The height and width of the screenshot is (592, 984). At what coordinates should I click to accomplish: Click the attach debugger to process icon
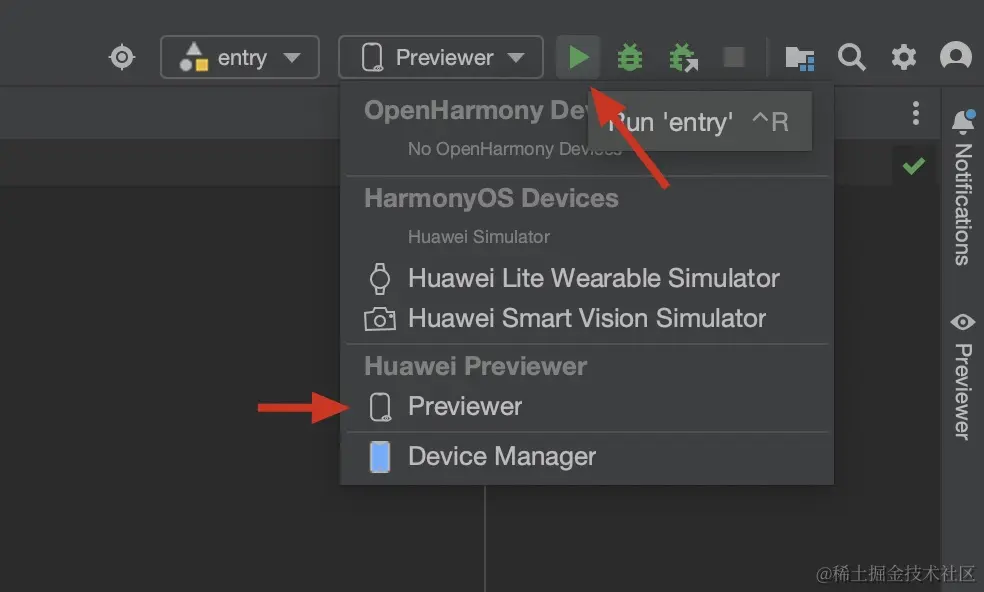683,57
